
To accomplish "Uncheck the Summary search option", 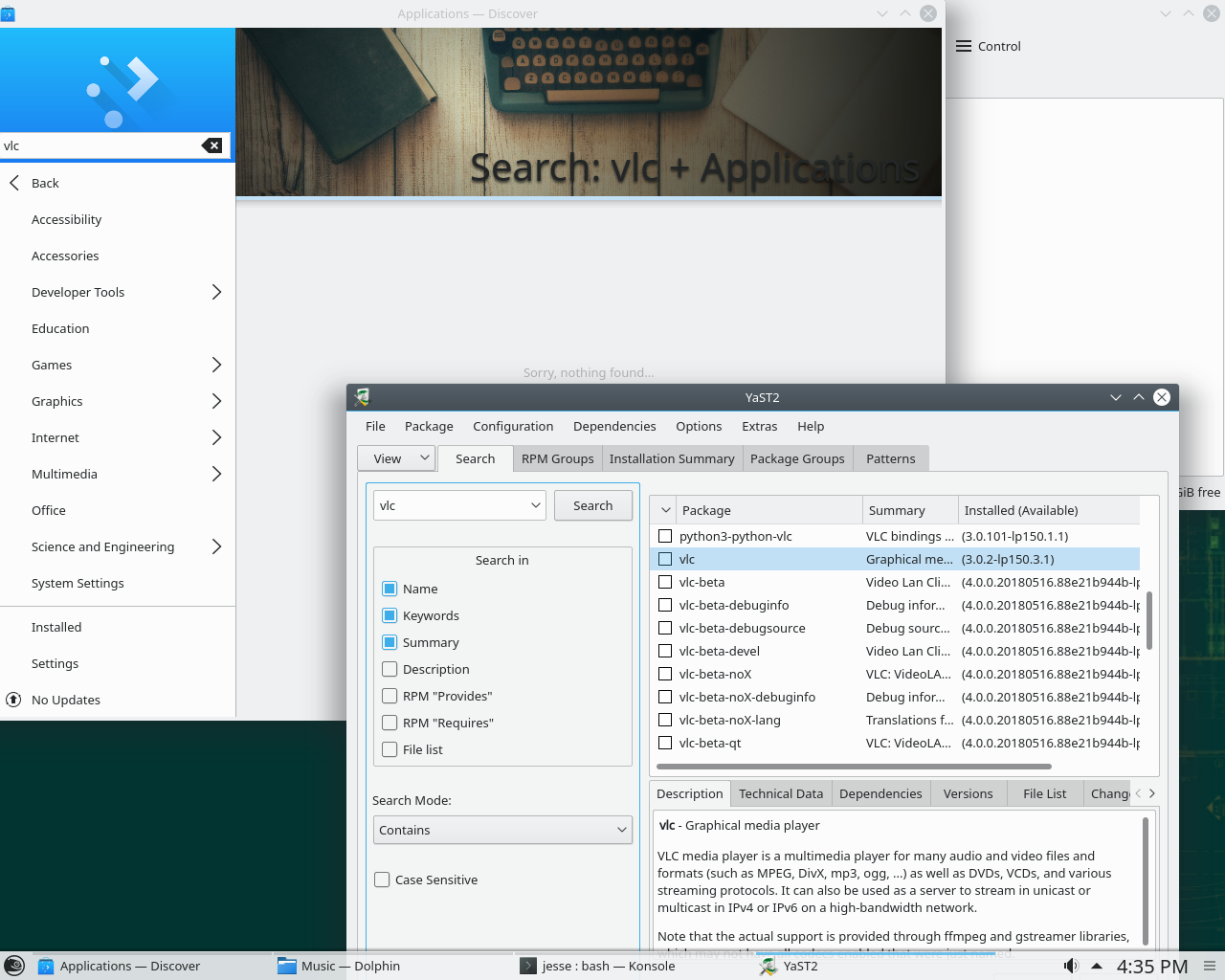I will click(390, 642).
